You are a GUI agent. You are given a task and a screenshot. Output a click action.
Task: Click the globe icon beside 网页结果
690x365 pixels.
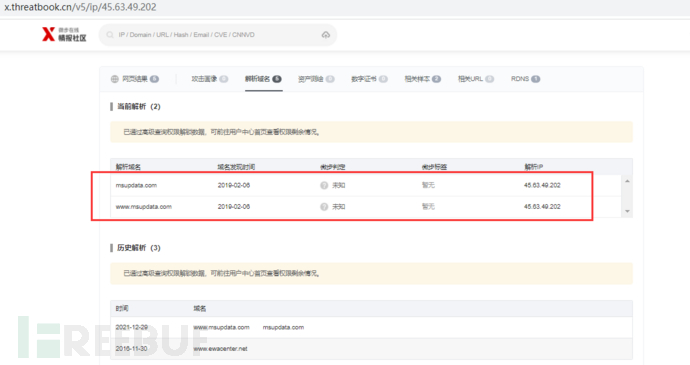click(115, 79)
